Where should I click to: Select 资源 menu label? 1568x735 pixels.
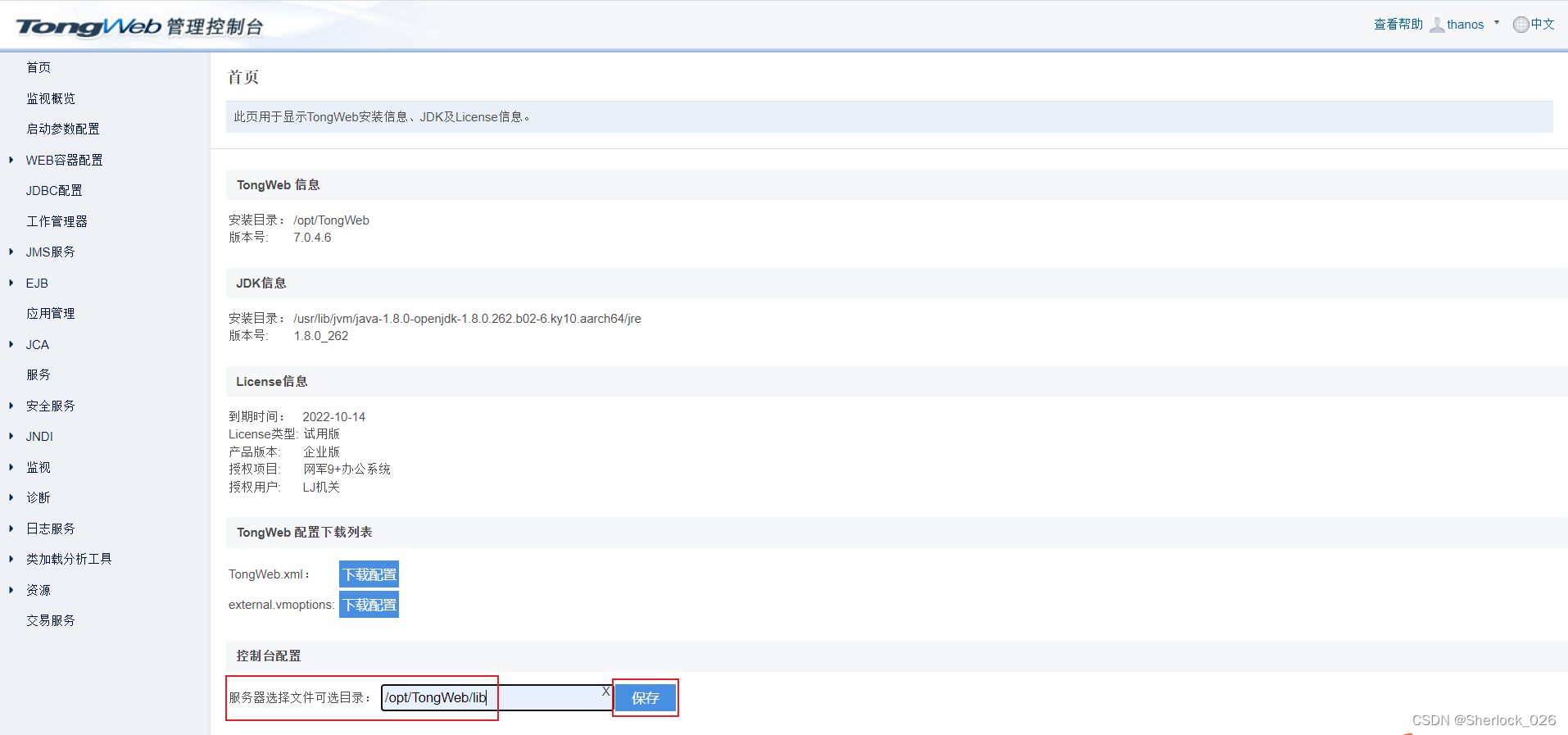click(39, 590)
